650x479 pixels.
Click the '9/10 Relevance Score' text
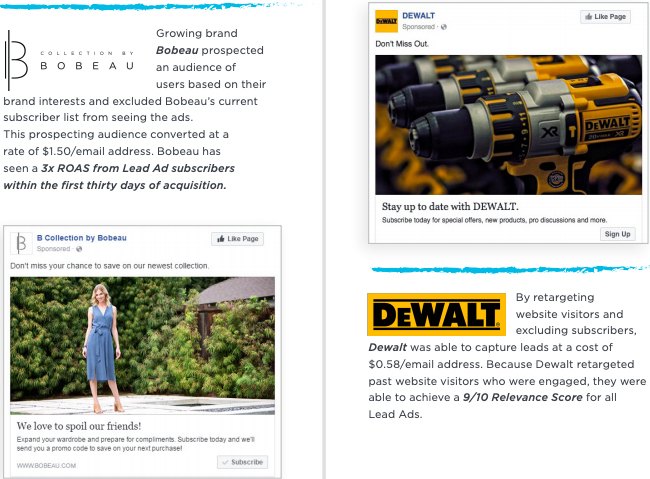pos(522,397)
